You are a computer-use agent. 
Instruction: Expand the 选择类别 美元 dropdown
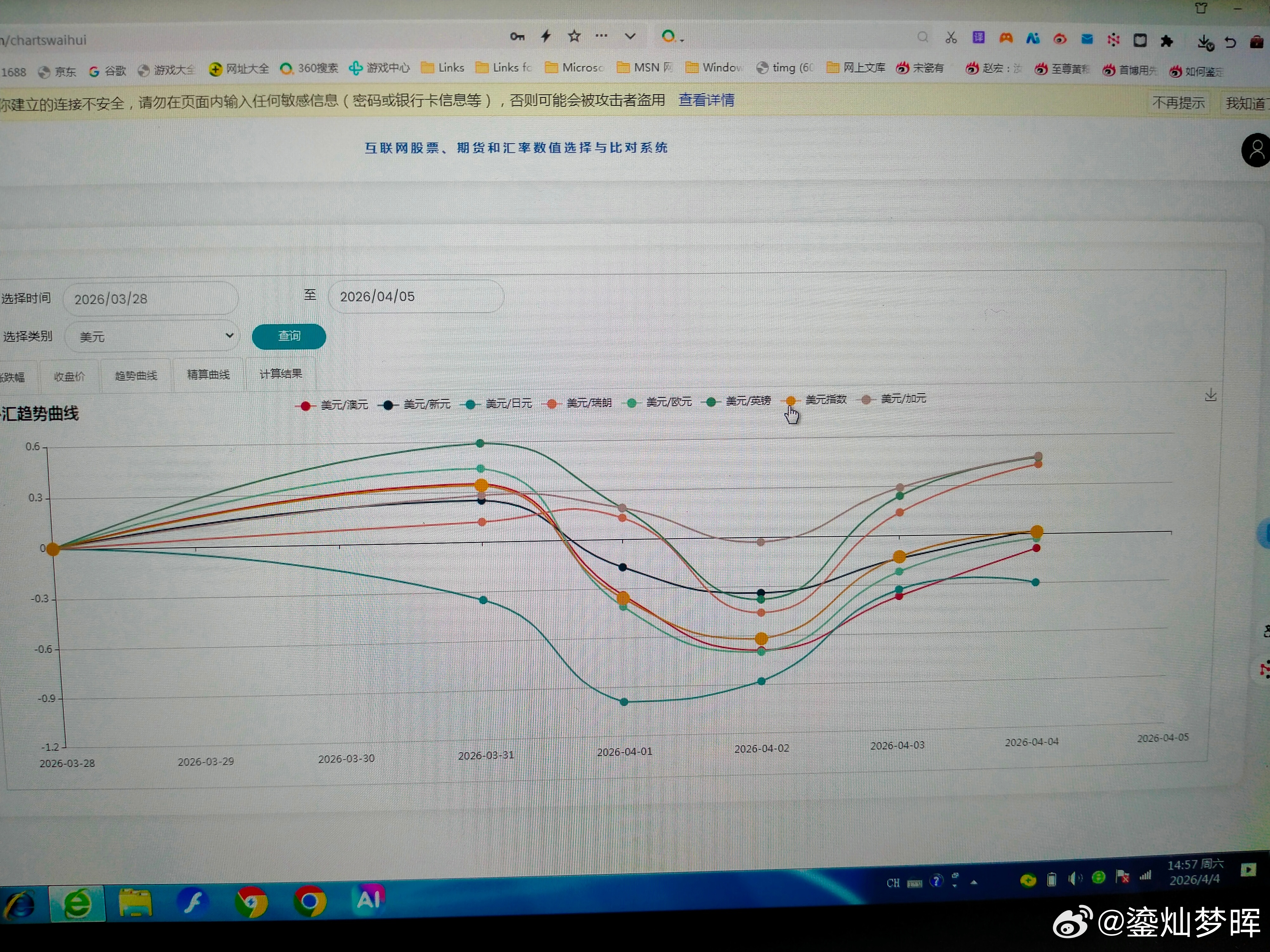pos(153,336)
